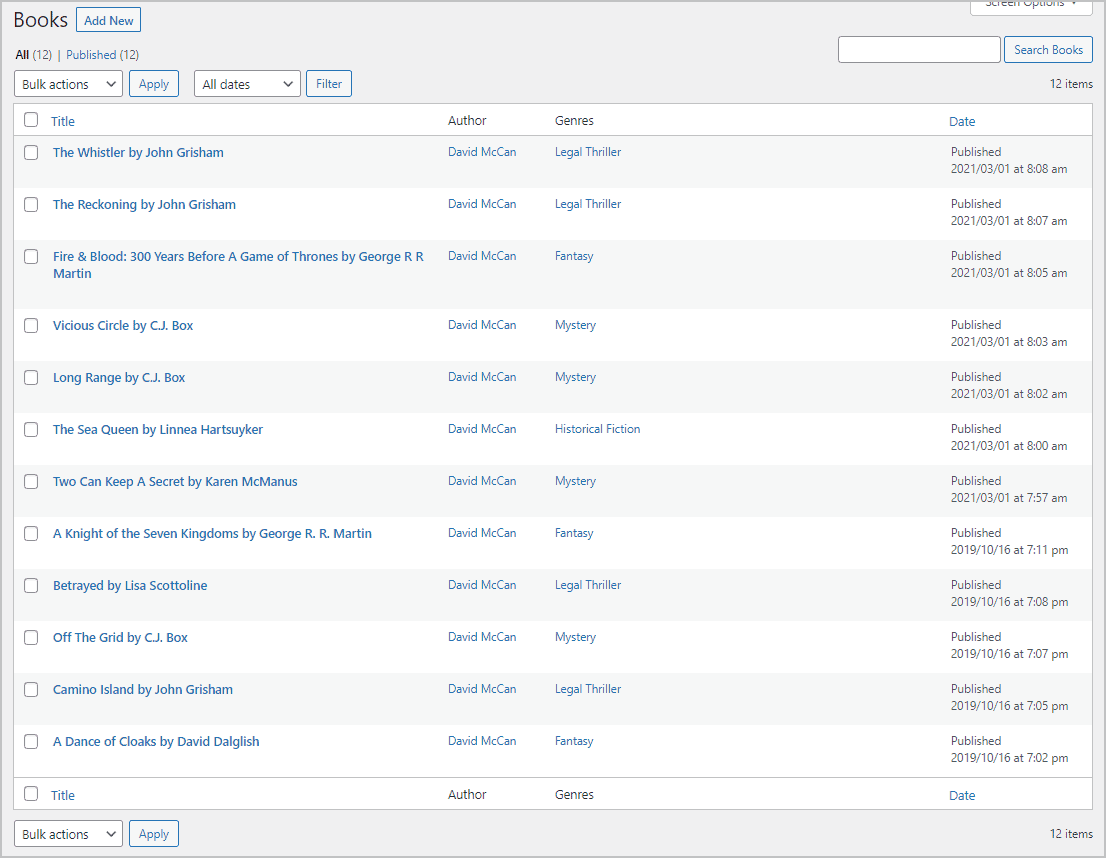1106x858 pixels.
Task: Click the top Apply button
Action: pos(153,83)
